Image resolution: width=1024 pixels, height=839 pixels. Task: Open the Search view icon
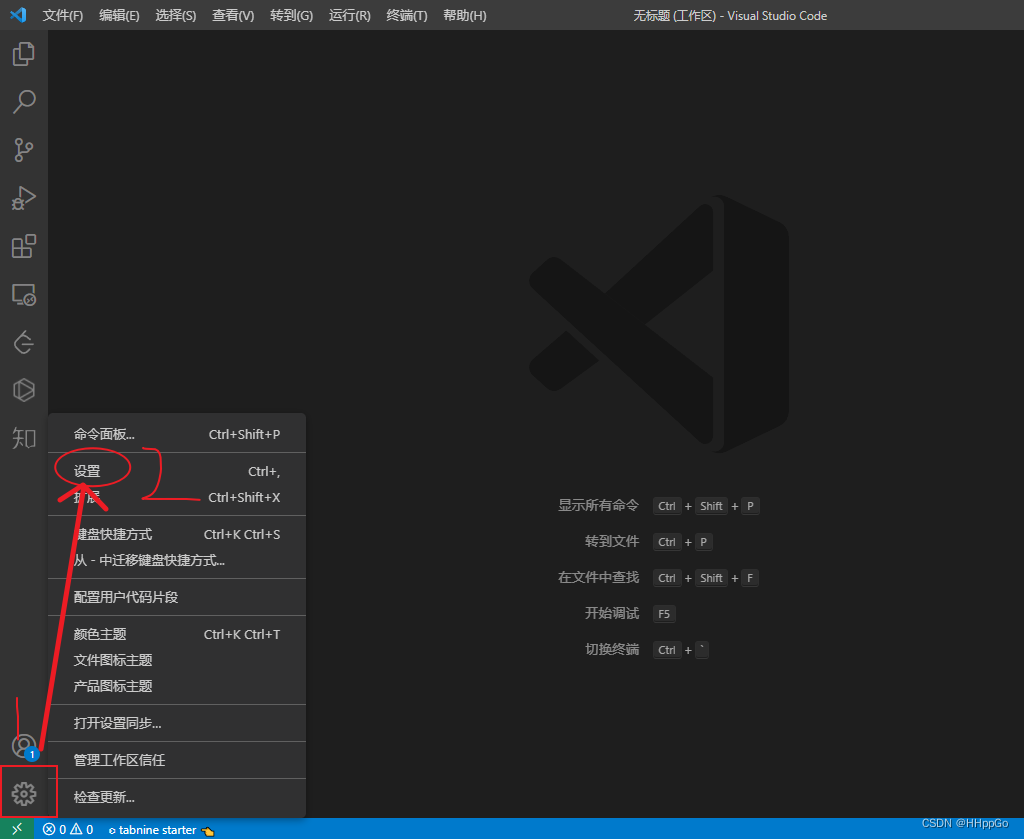point(24,102)
